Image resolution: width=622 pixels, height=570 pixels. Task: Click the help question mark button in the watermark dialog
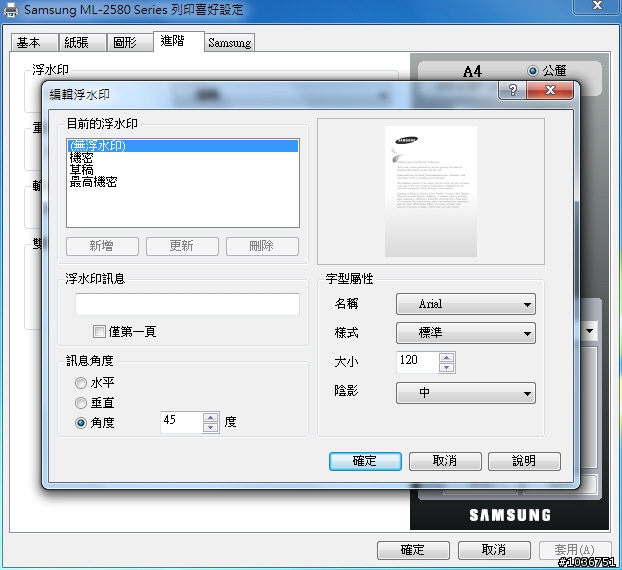pos(512,90)
